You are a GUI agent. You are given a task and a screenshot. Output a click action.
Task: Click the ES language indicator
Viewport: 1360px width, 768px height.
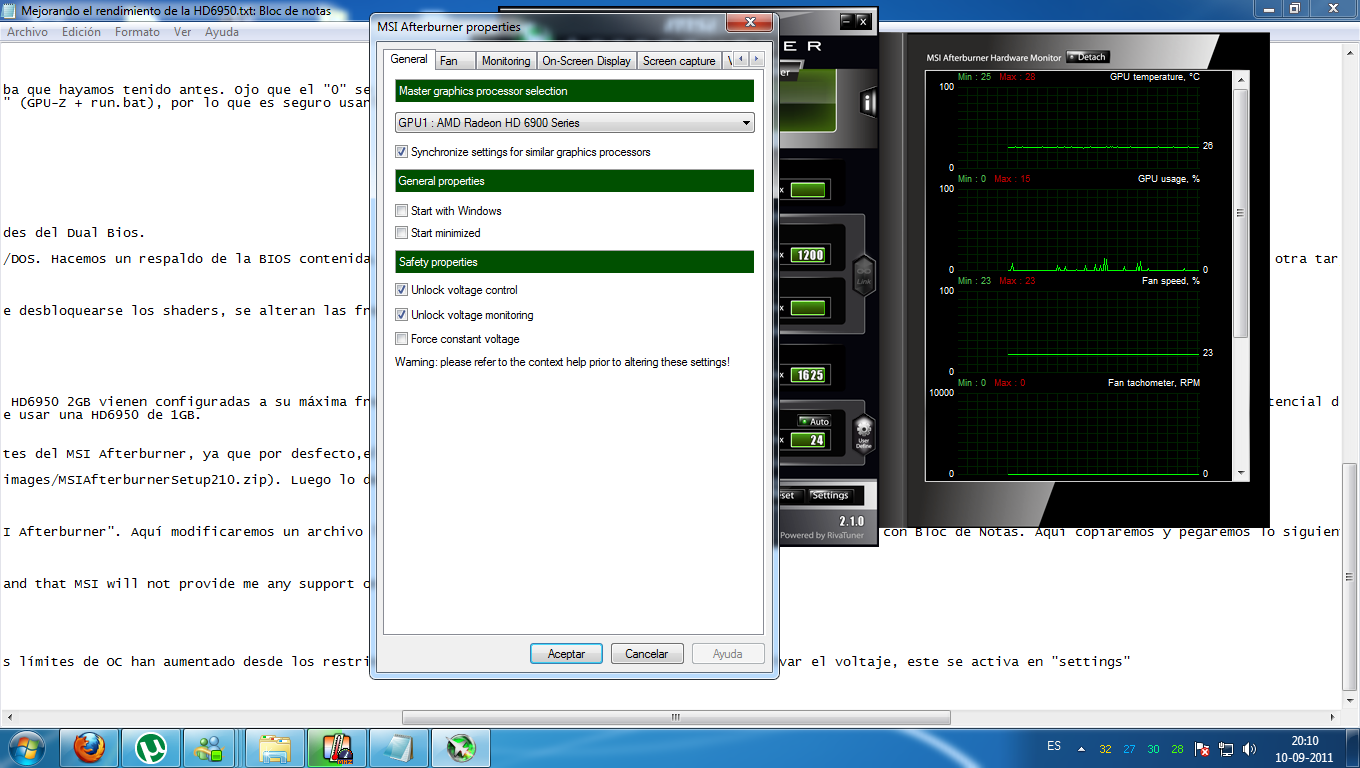[x=1054, y=746]
